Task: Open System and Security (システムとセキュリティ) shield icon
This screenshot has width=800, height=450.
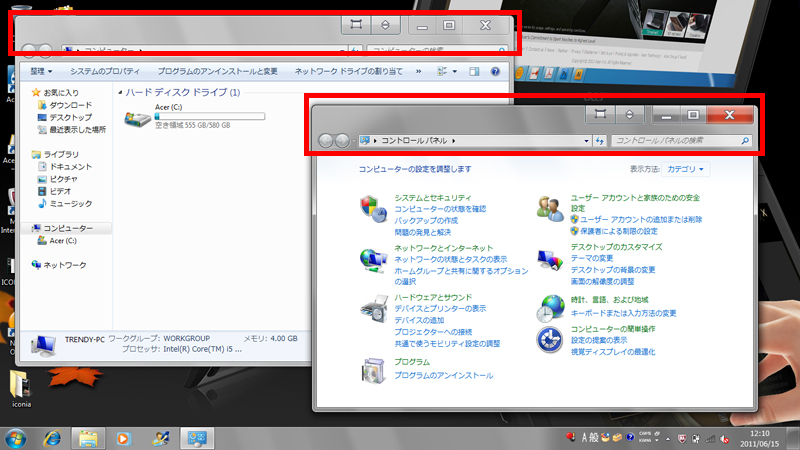Action: pos(372,208)
